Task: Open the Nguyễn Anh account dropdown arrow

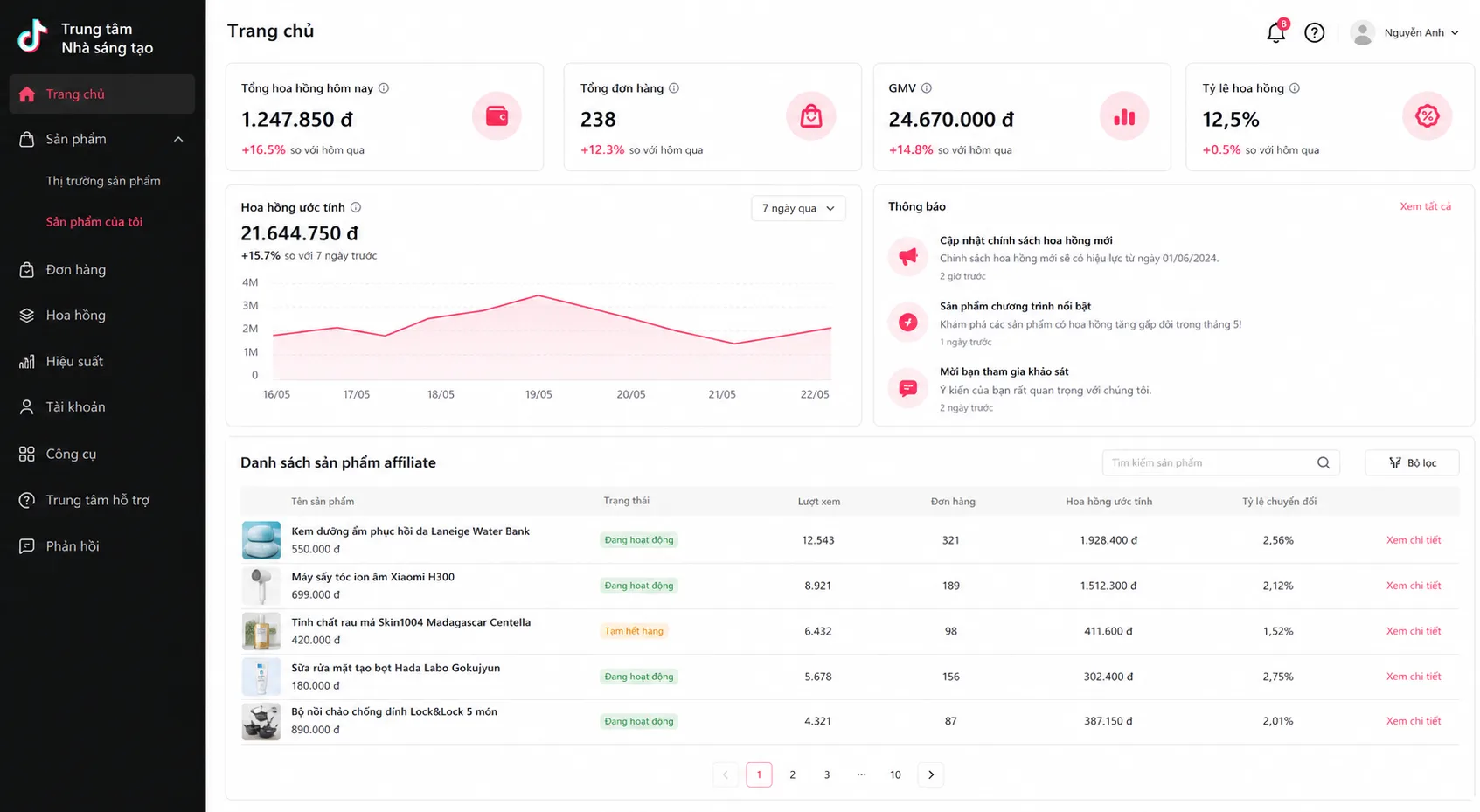Action: [1455, 33]
